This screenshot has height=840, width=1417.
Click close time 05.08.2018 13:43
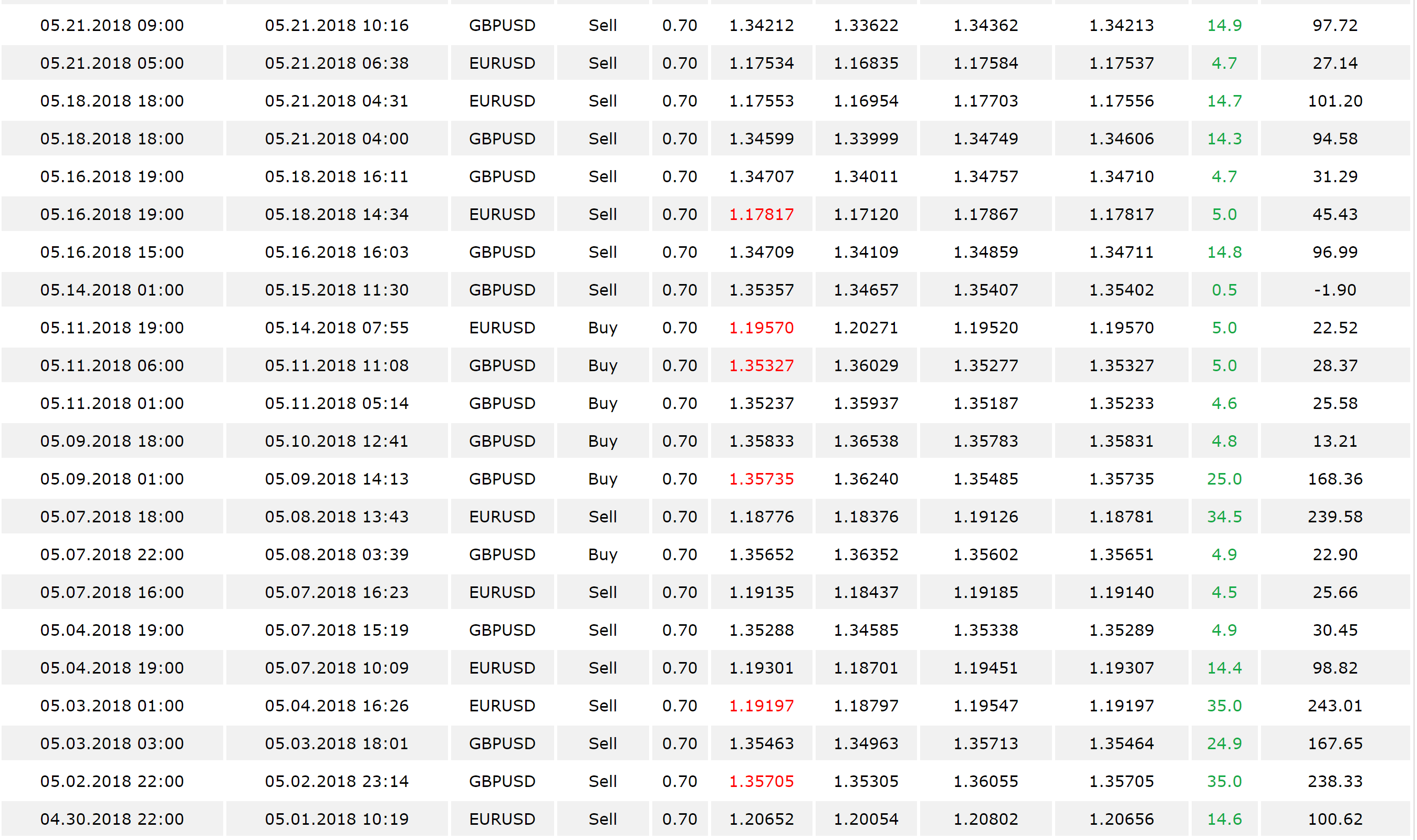[x=337, y=517]
